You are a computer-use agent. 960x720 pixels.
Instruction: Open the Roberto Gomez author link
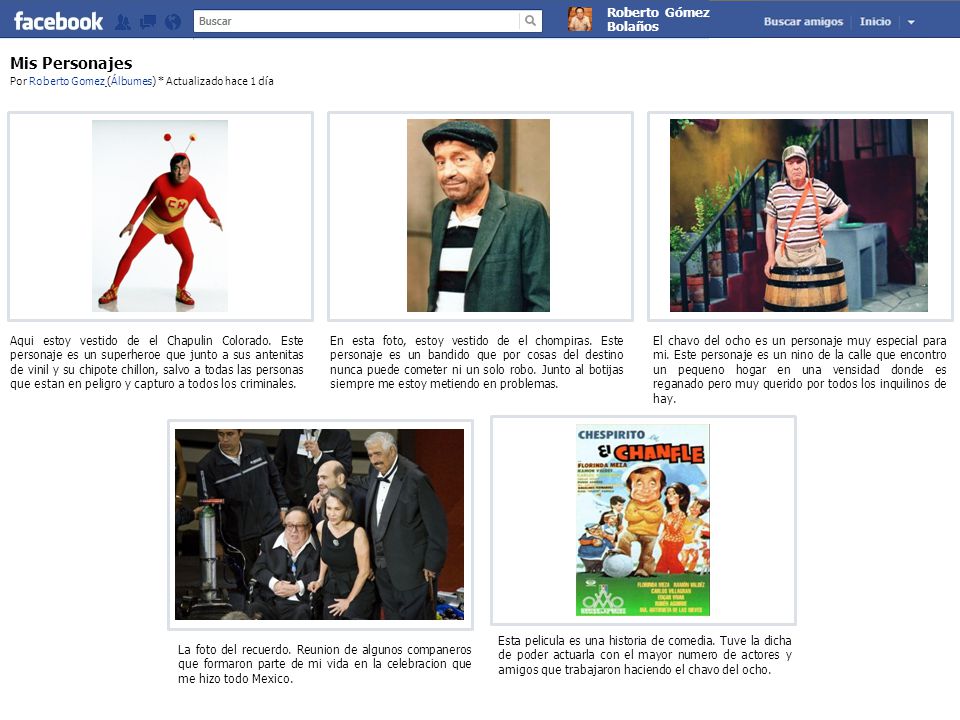67,81
